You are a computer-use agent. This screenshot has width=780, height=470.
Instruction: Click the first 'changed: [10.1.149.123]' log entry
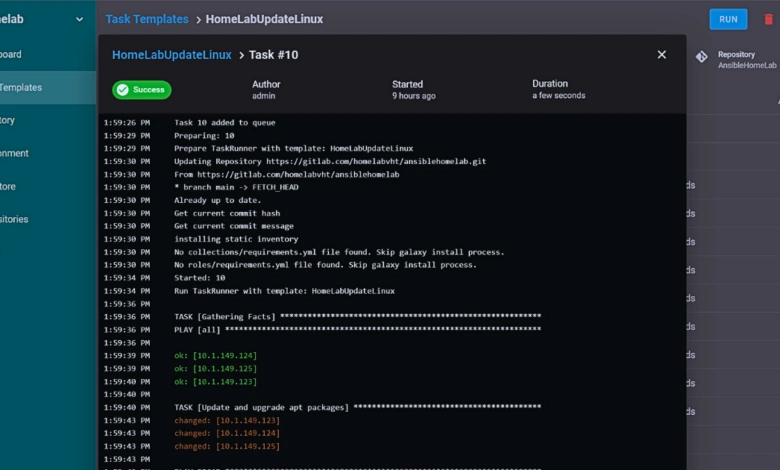pyautogui.click(x=227, y=421)
